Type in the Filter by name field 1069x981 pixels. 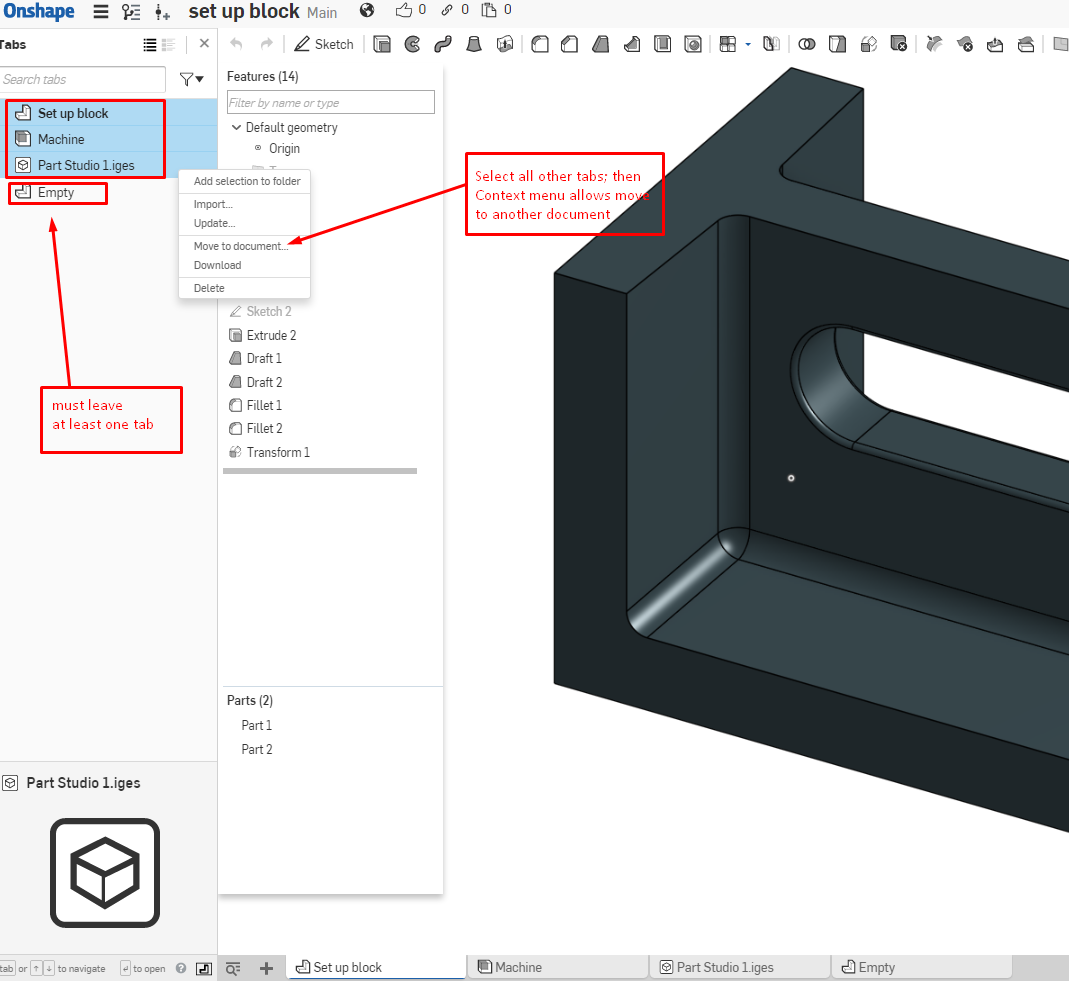pyautogui.click(x=330, y=102)
